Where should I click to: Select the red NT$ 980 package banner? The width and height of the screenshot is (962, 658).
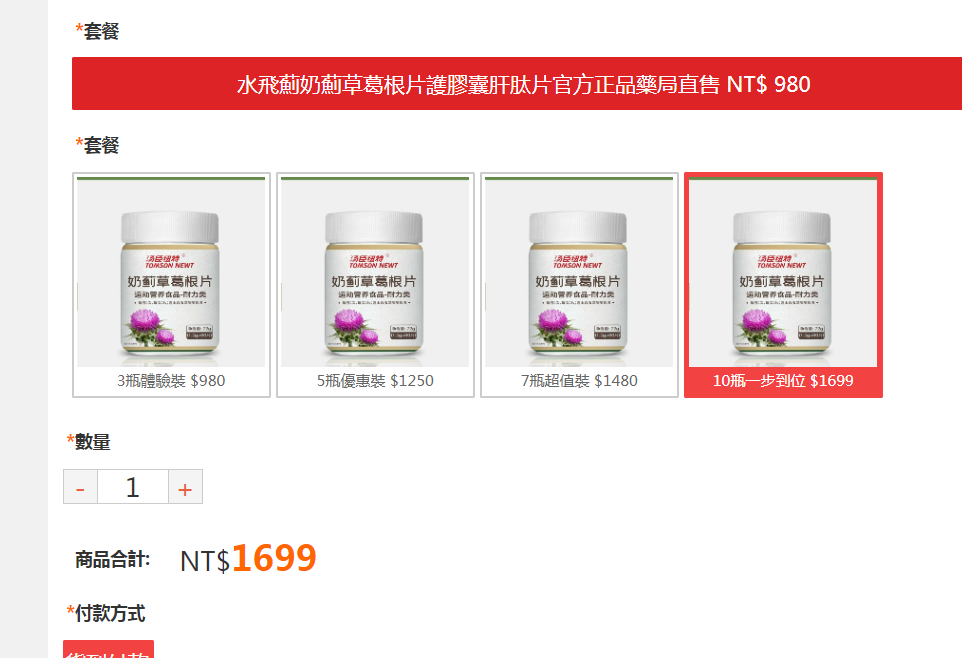(517, 84)
